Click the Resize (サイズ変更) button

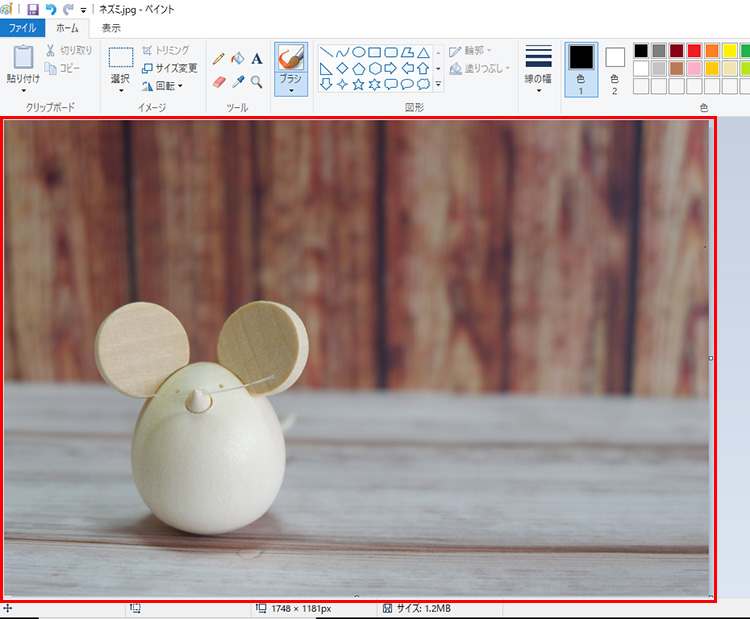169,68
